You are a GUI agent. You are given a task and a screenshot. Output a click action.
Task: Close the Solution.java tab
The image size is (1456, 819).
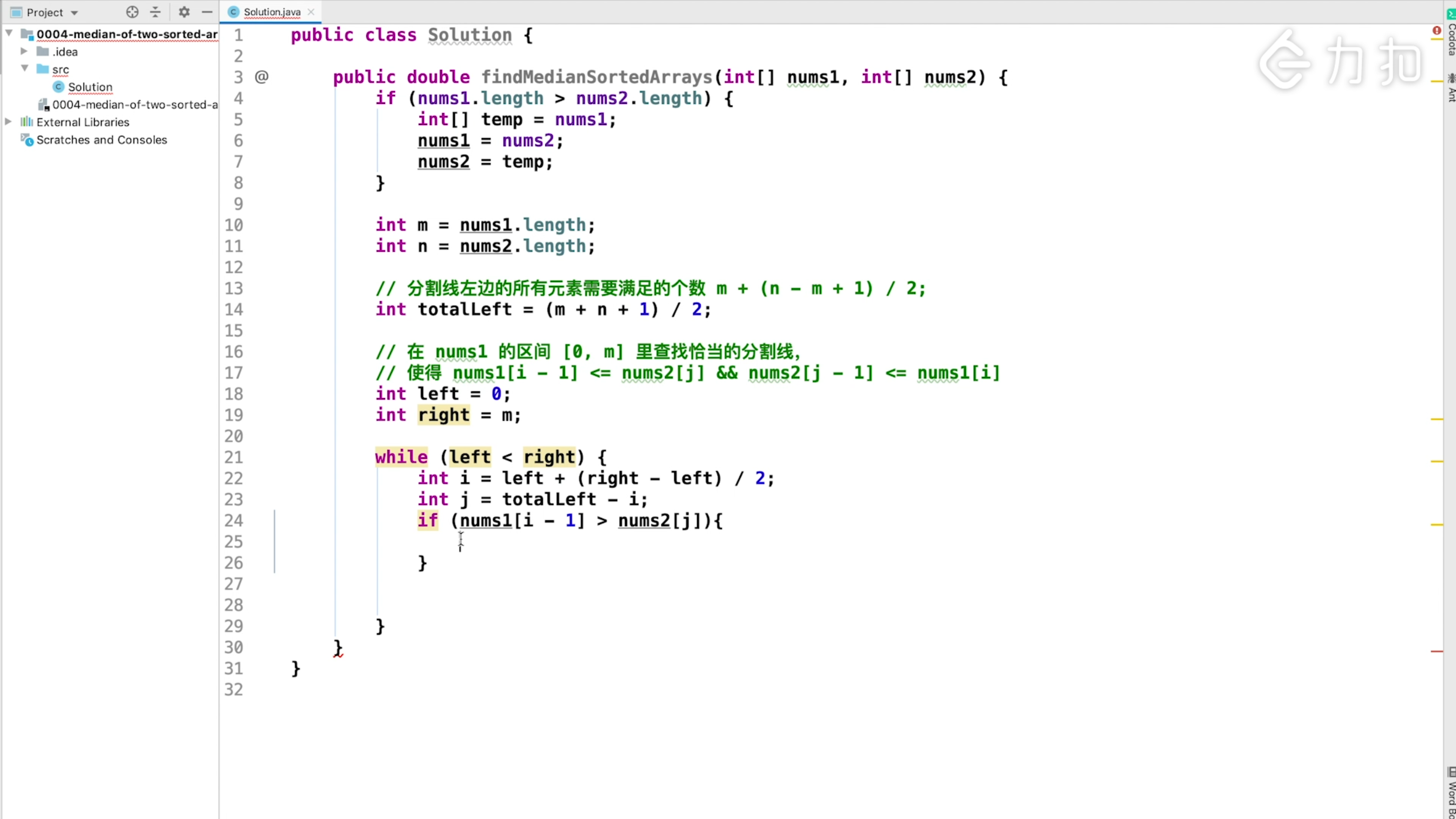[x=311, y=12]
